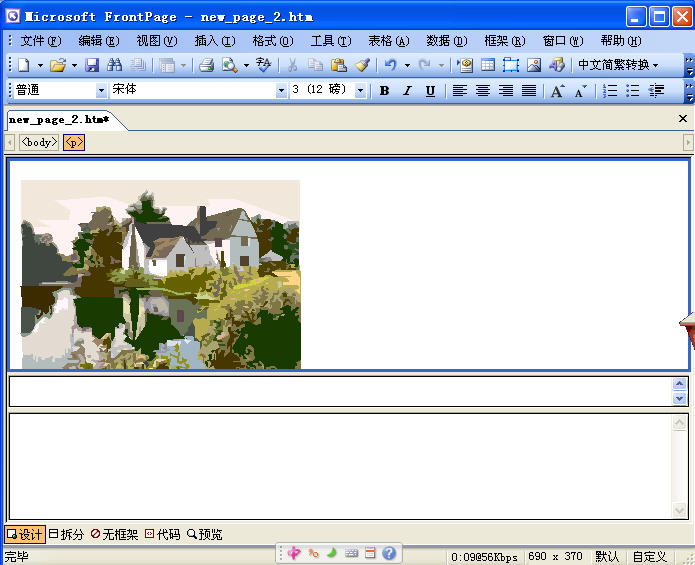This screenshot has height=565, width=695.
Task: Undo the last action
Action: (390, 65)
